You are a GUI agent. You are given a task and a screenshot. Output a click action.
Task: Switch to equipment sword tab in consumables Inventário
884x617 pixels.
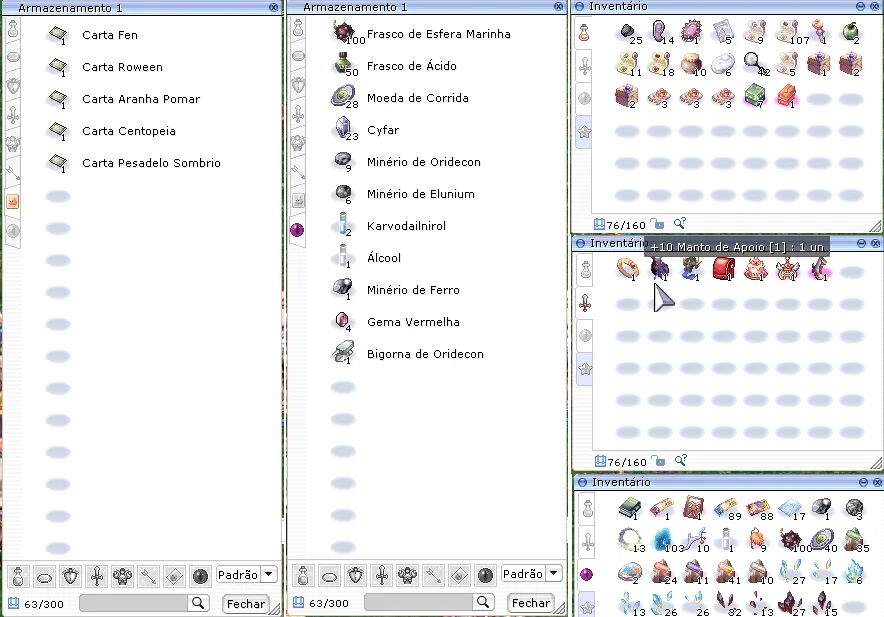(585, 66)
